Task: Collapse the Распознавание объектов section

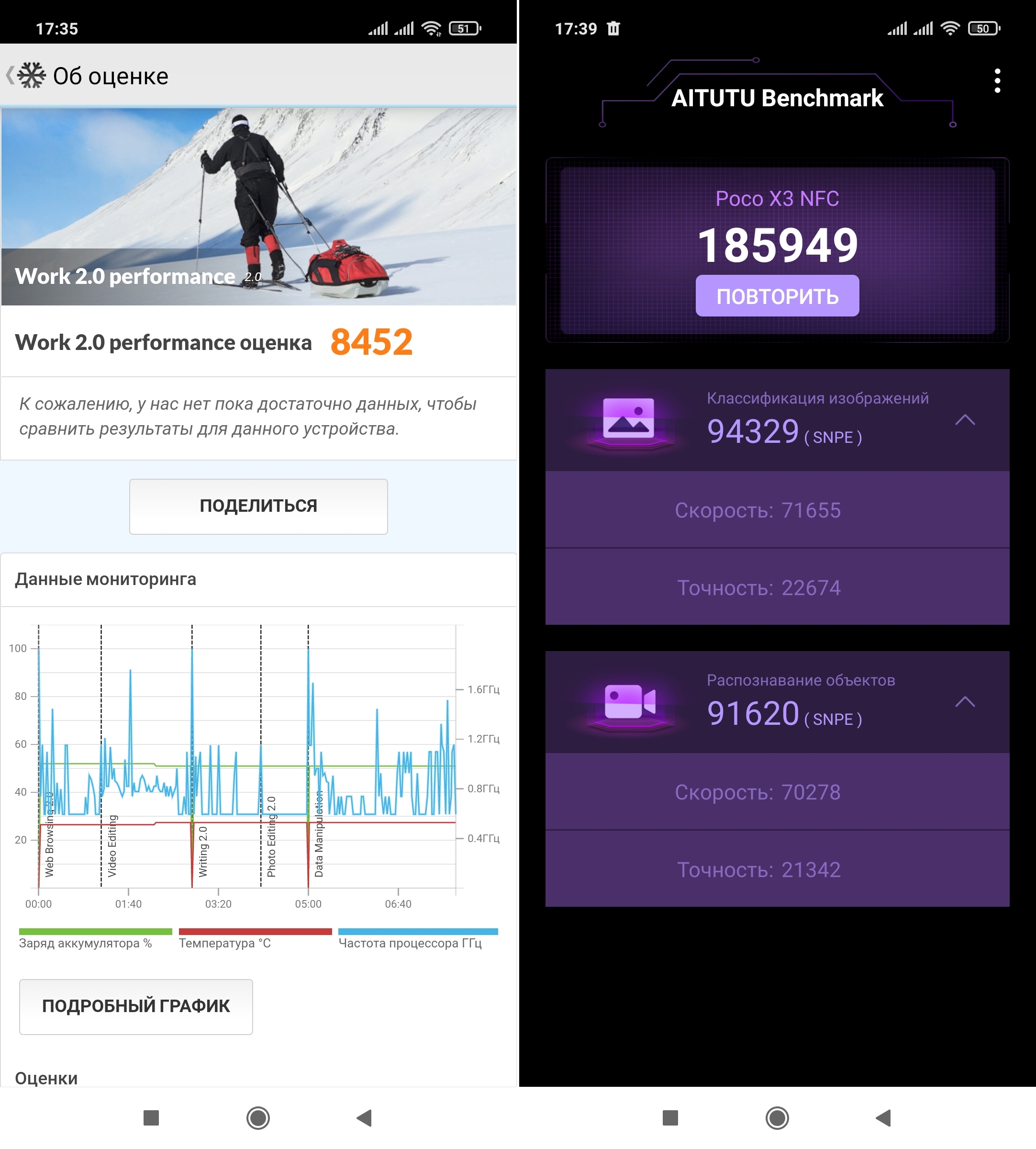Action: (x=964, y=701)
